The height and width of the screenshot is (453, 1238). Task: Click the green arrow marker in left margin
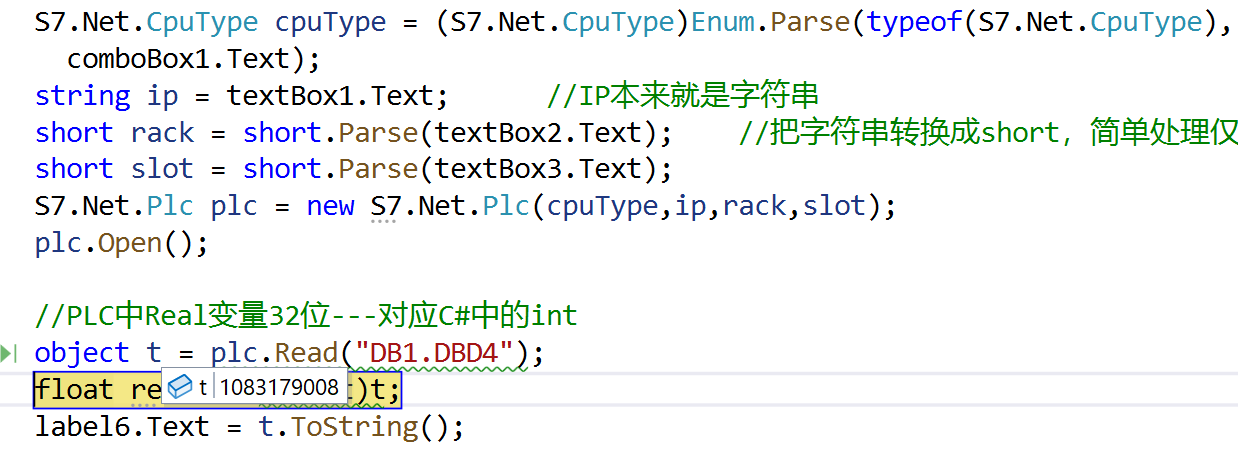point(8,353)
